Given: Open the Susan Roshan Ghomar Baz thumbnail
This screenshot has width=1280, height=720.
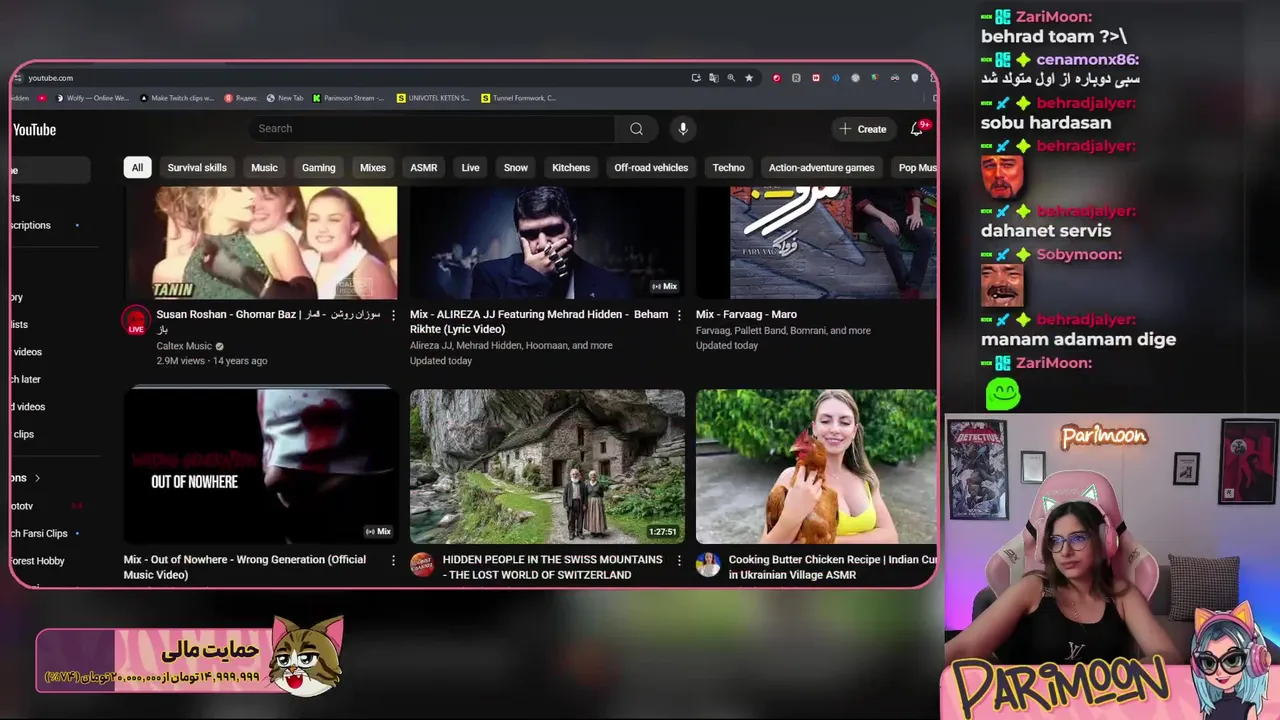Looking at the screenshot, I should coord(260,243).
